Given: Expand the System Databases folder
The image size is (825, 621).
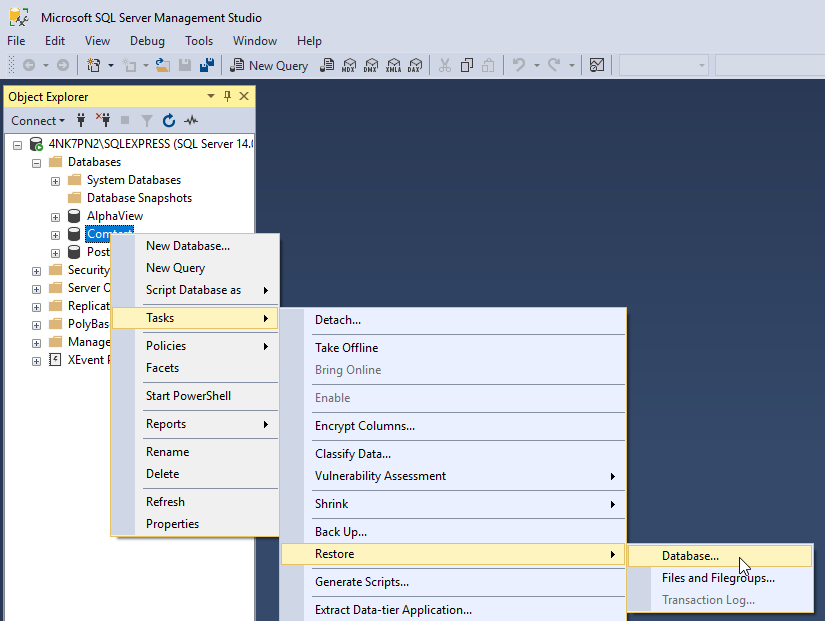Looking at the screenshot, I should [x=56, y=180].
